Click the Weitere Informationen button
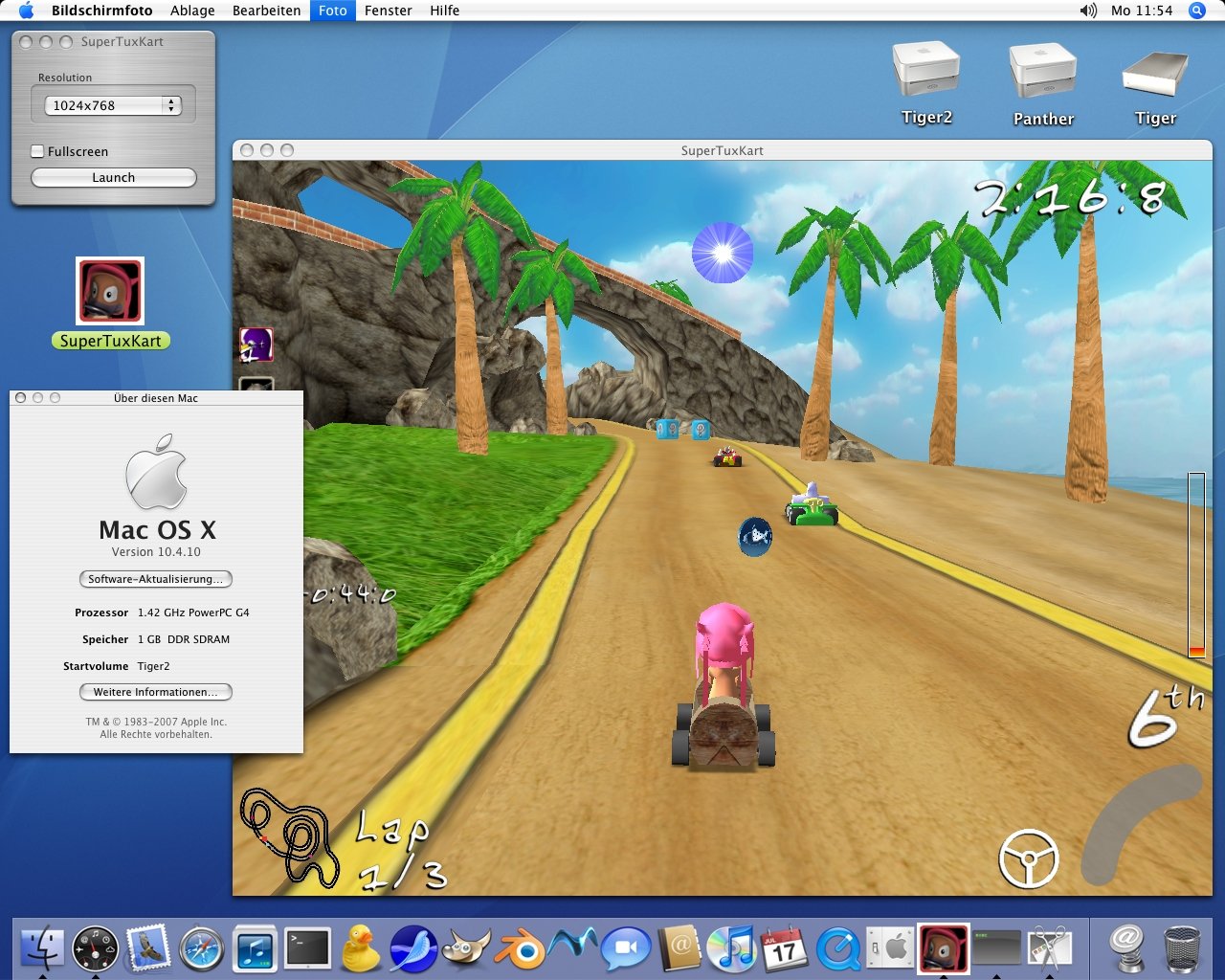Screen dimensions: 1225x980 click(x=155, y=692)
